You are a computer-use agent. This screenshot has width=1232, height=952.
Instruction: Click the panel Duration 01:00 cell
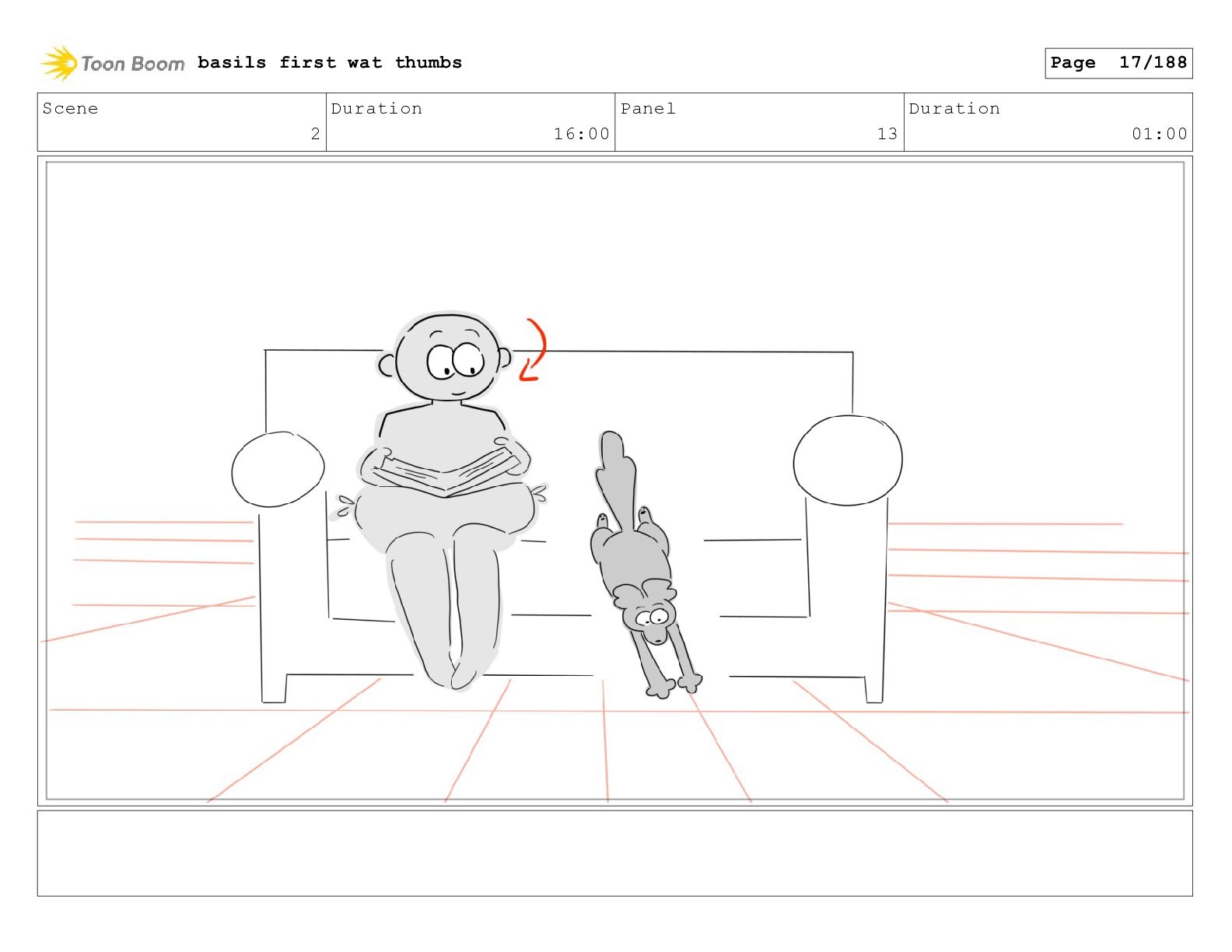coord(1048,122)
